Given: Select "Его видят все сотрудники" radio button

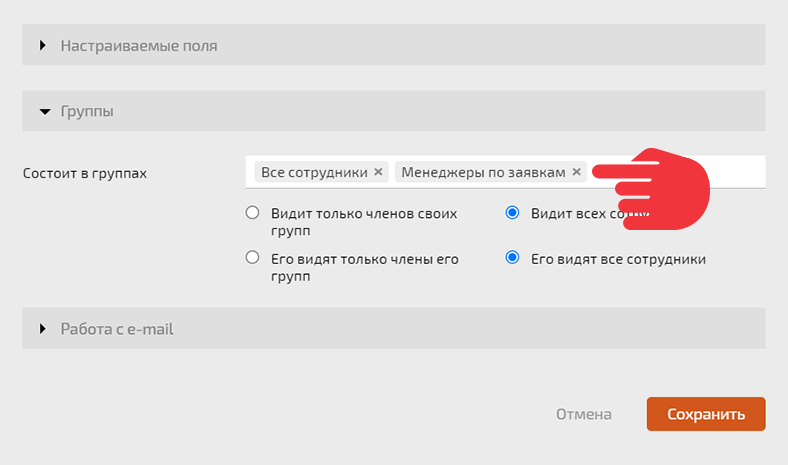Looking at the screenshot, I should point(513,258).
